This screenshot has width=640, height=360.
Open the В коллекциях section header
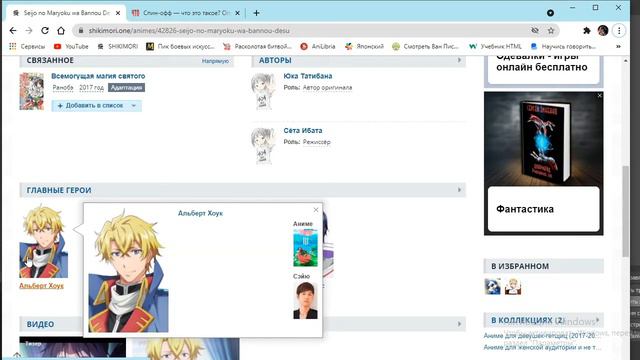543,320
